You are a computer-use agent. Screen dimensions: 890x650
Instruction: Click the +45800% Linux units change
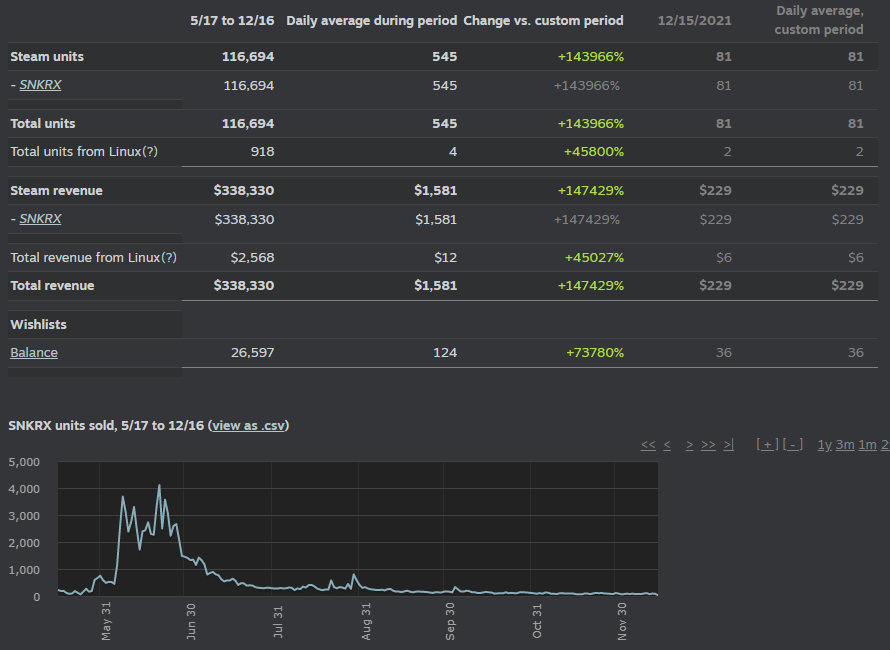[x=594, y=152]
